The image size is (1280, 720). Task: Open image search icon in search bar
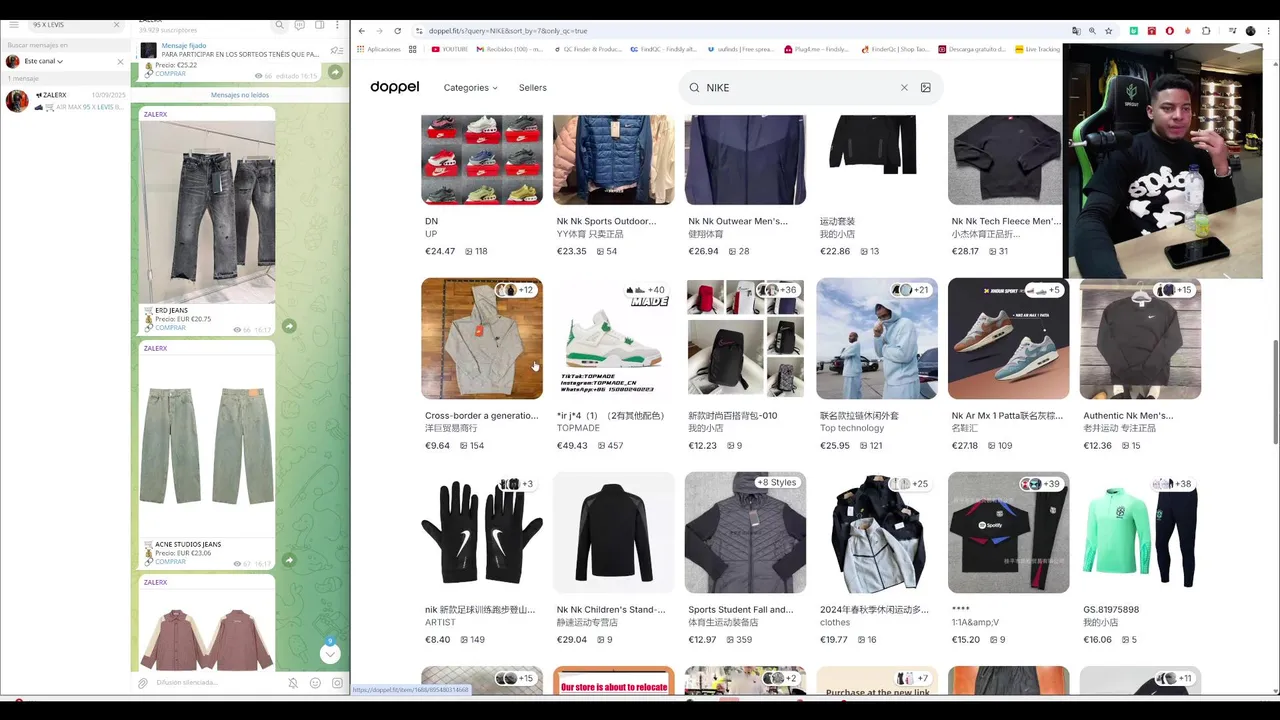point(926,88)
